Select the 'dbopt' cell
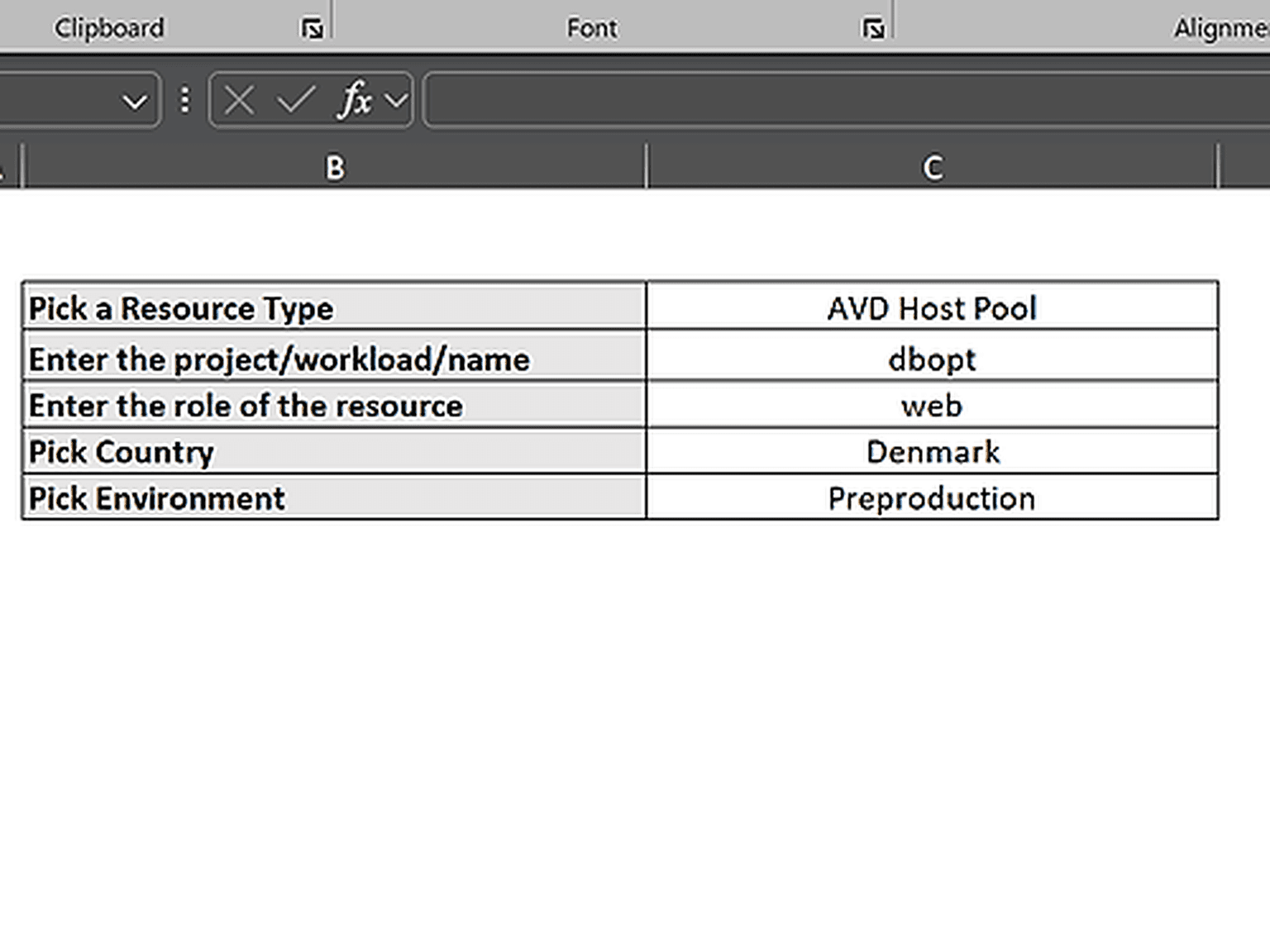Screen dimensions: 1270x952 point(932,356)
